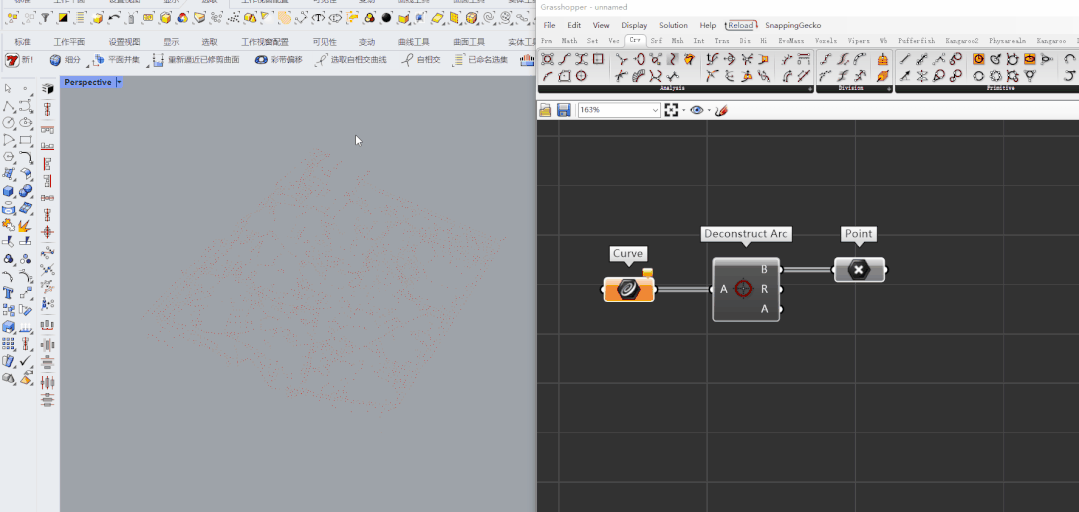Open the Grasshopper File menu
The width and height of the screenshot is (1079, 512).
[x=549, y=25]
